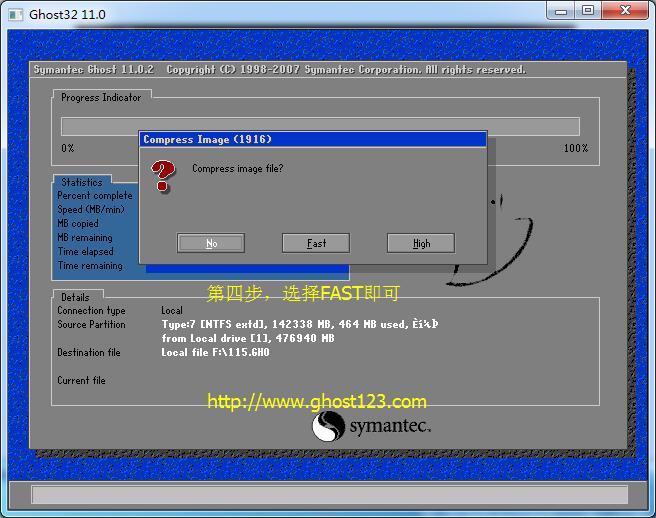Click the Symantec logo icon

tap(328, 426)
